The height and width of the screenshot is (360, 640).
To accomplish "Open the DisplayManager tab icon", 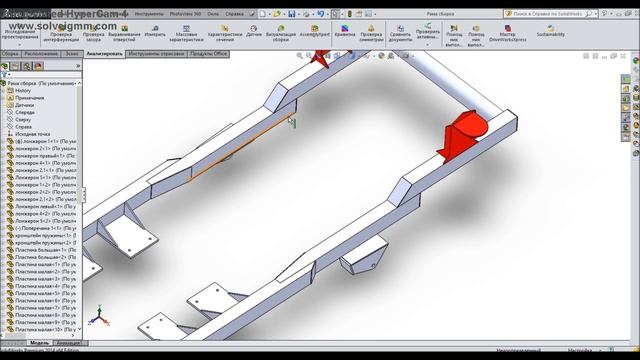I will [38, 66].
